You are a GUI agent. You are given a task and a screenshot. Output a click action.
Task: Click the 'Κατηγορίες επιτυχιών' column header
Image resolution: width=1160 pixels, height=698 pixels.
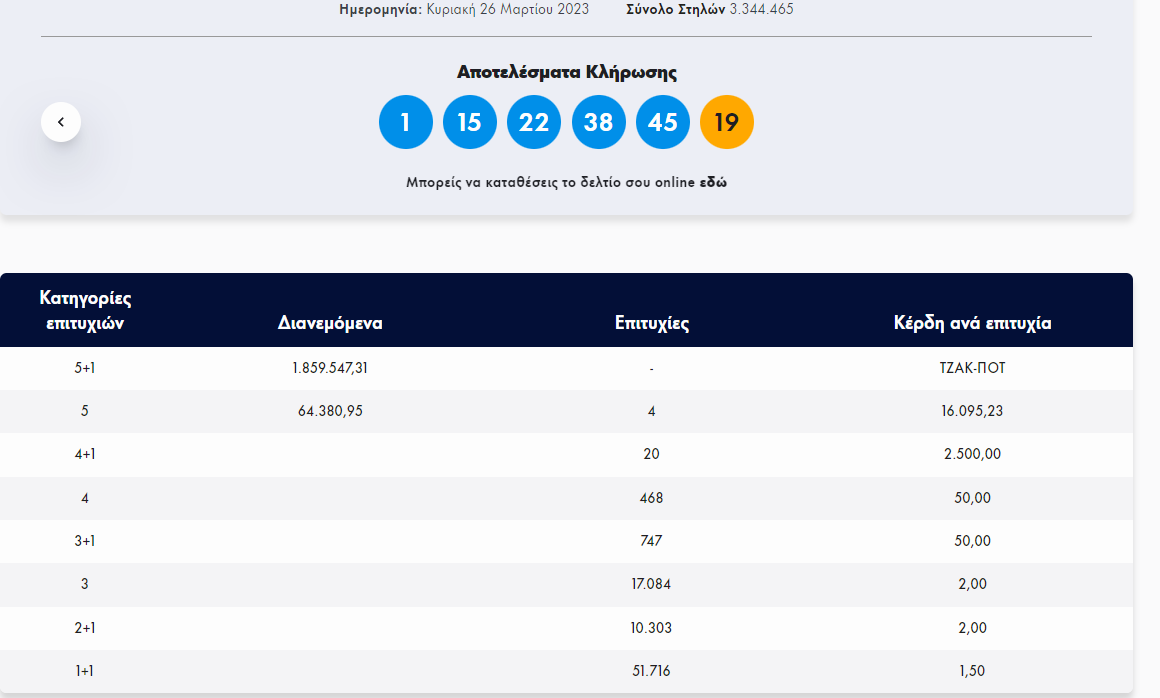pyautogui.click(x=85, y=310)
